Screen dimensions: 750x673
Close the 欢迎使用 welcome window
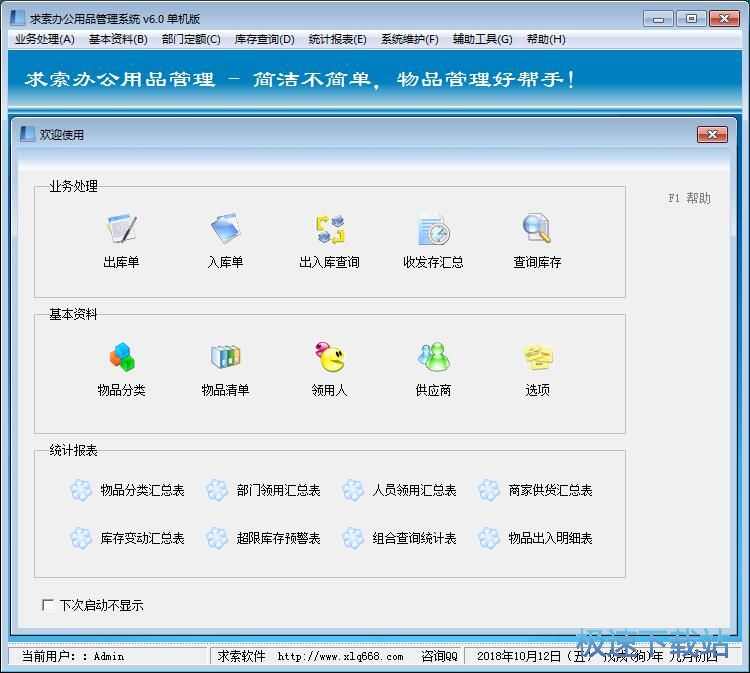(711, 135)
